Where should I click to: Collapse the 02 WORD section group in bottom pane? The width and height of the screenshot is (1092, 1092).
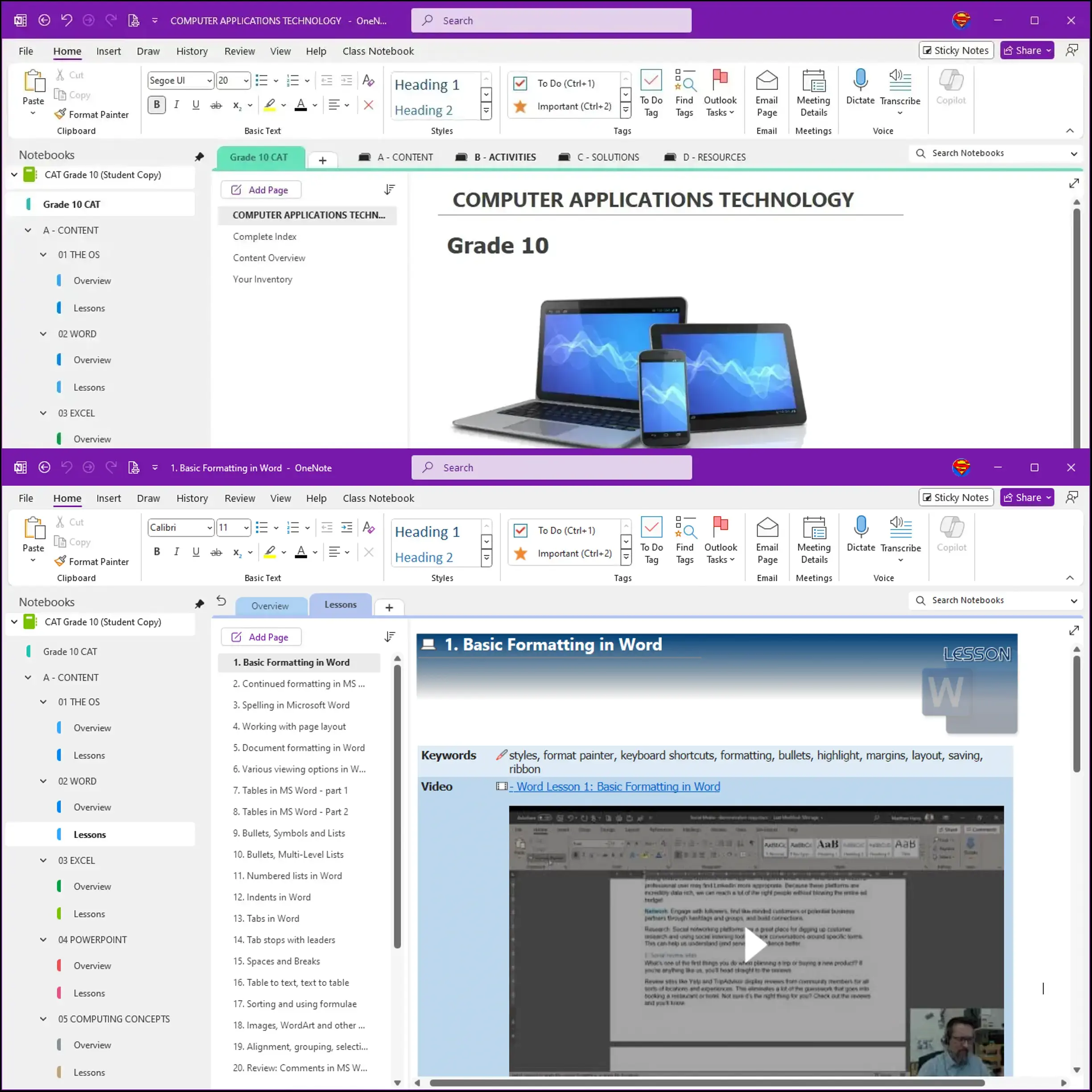43,781
